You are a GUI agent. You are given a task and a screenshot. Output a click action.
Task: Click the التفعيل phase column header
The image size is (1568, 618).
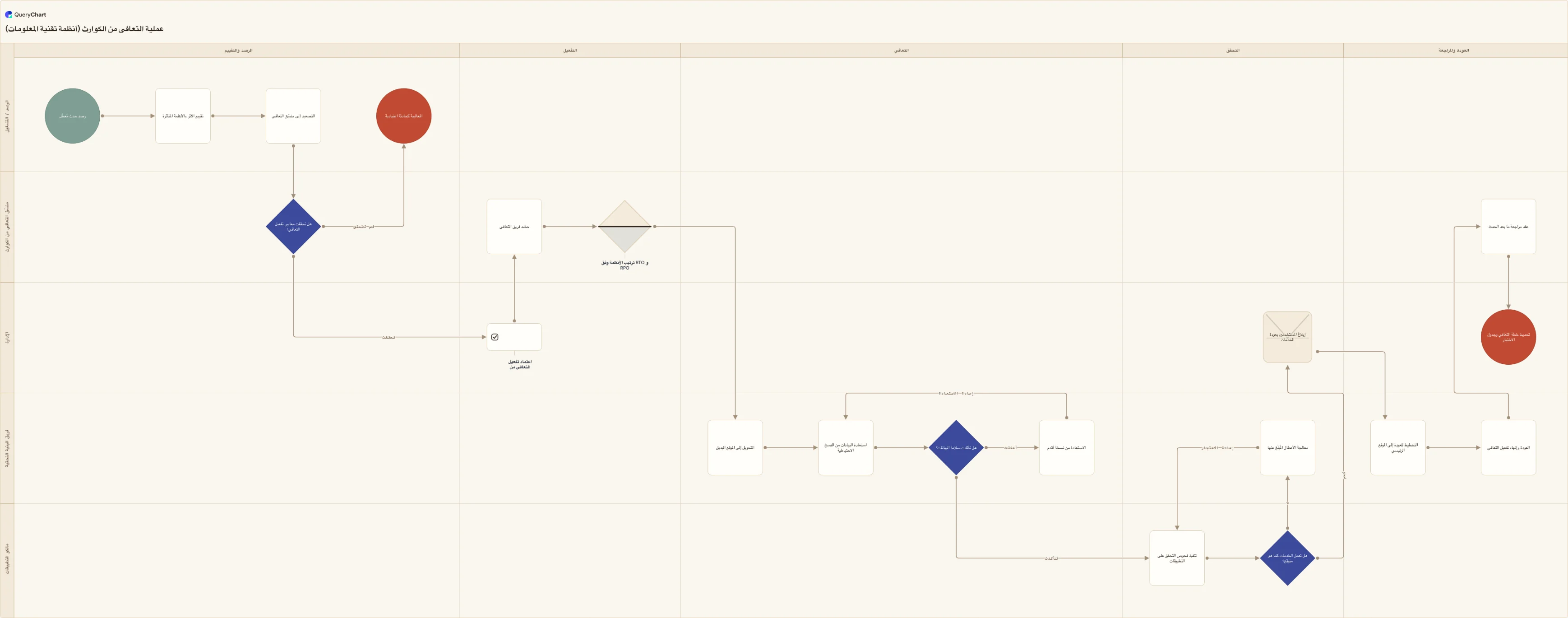pos(570,51)
